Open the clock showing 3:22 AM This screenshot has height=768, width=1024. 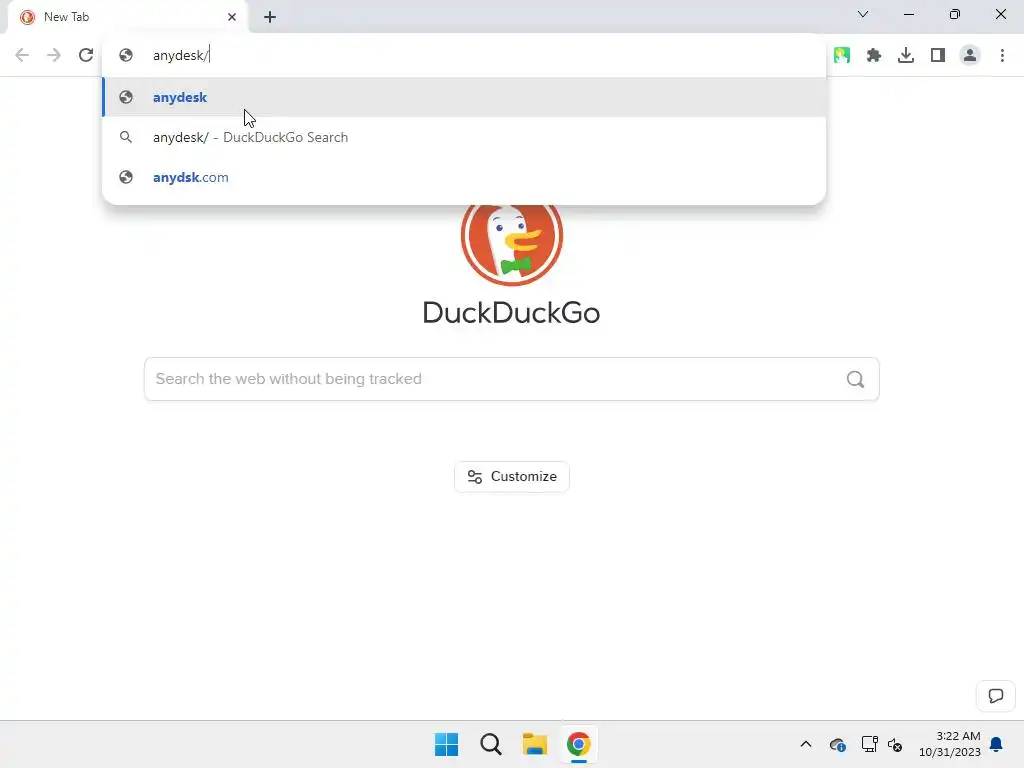click(950, 744)
